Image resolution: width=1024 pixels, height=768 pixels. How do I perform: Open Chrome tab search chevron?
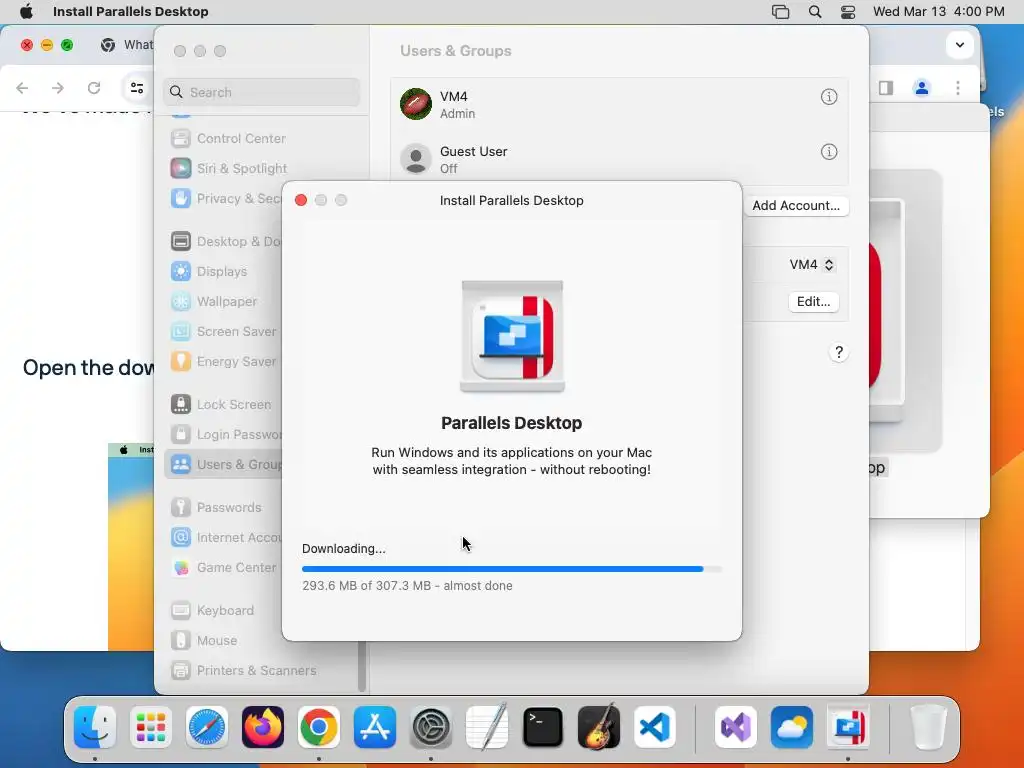click(960, 45)
